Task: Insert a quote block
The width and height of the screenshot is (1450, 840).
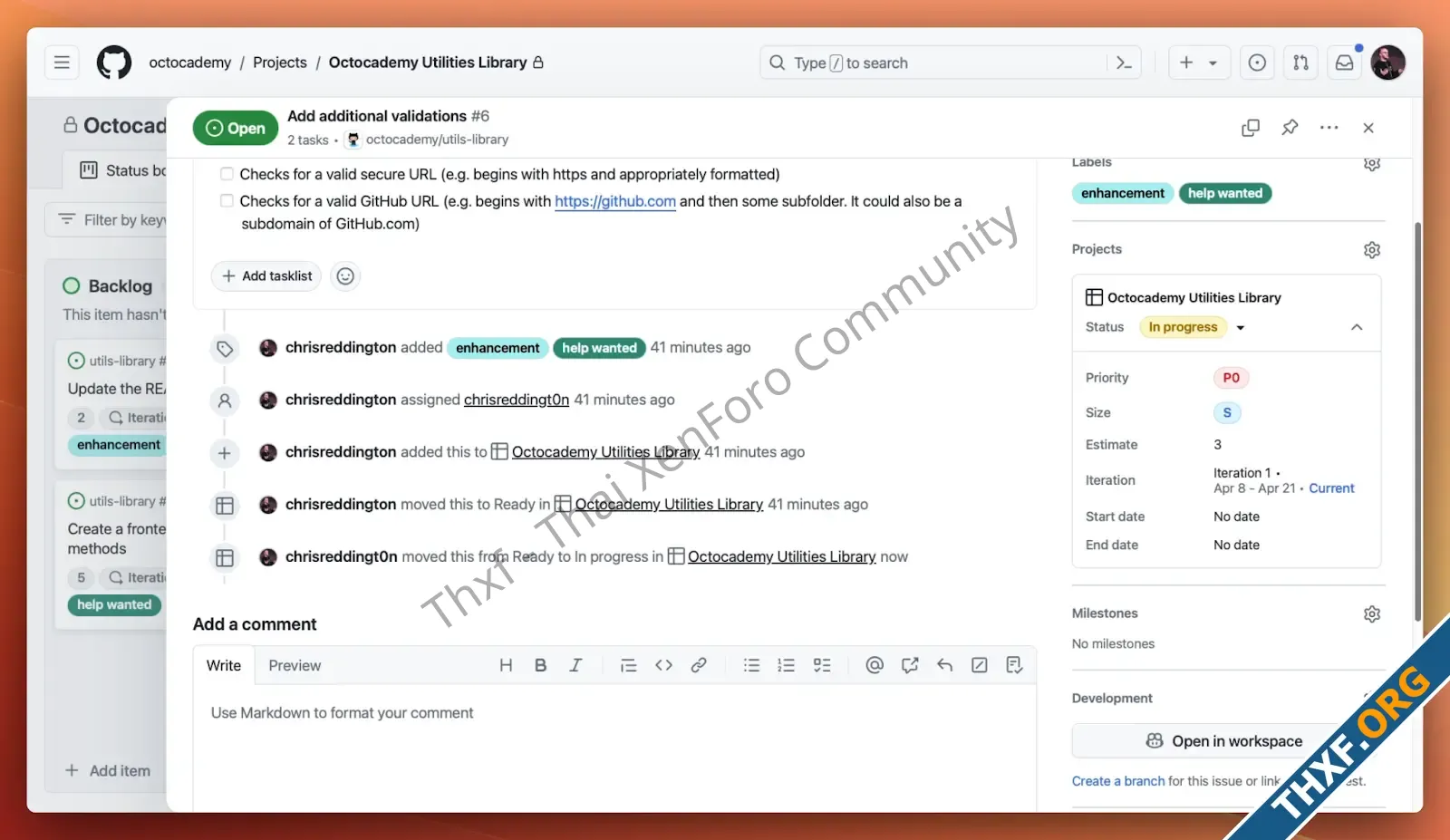Action: coord(628,665)
